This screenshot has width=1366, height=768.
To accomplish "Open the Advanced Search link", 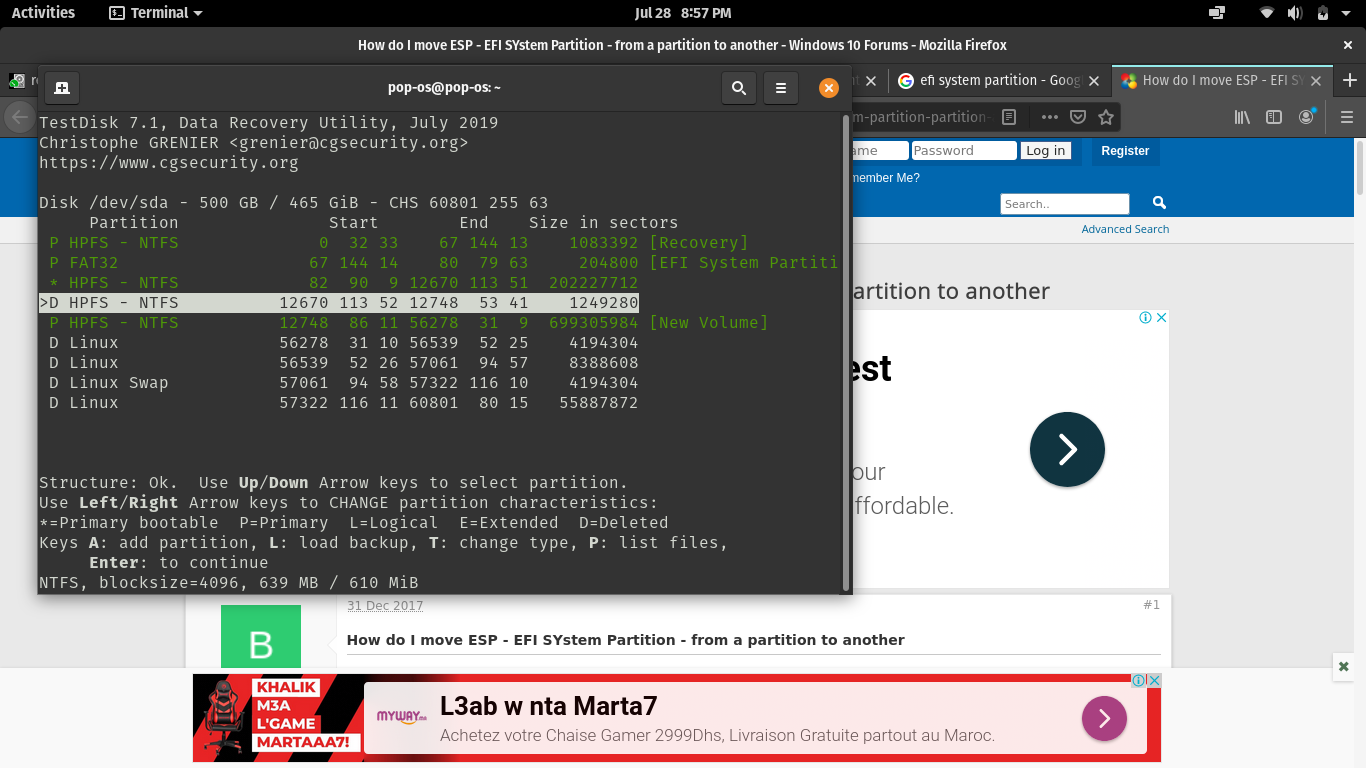I will (1125, 229).
